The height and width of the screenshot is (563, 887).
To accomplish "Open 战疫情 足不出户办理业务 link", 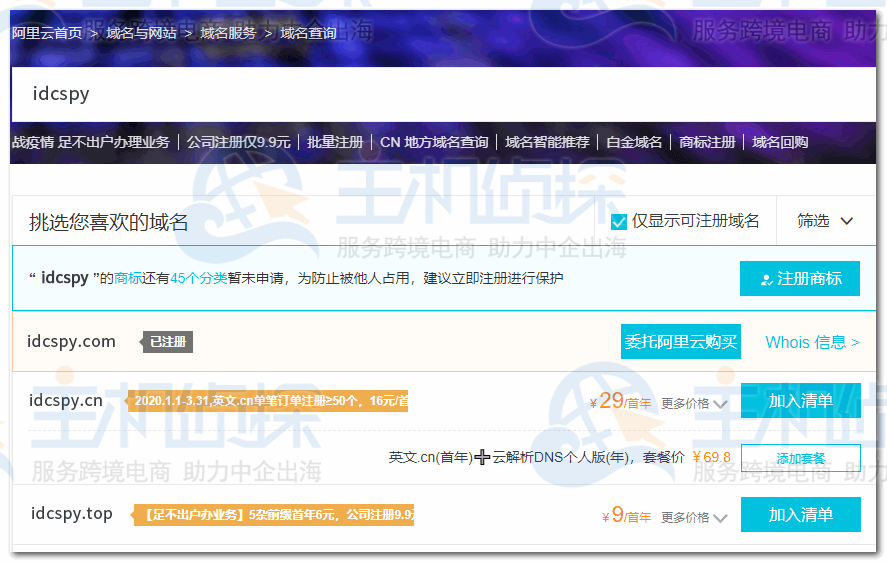I will click(x=91, y=142).
